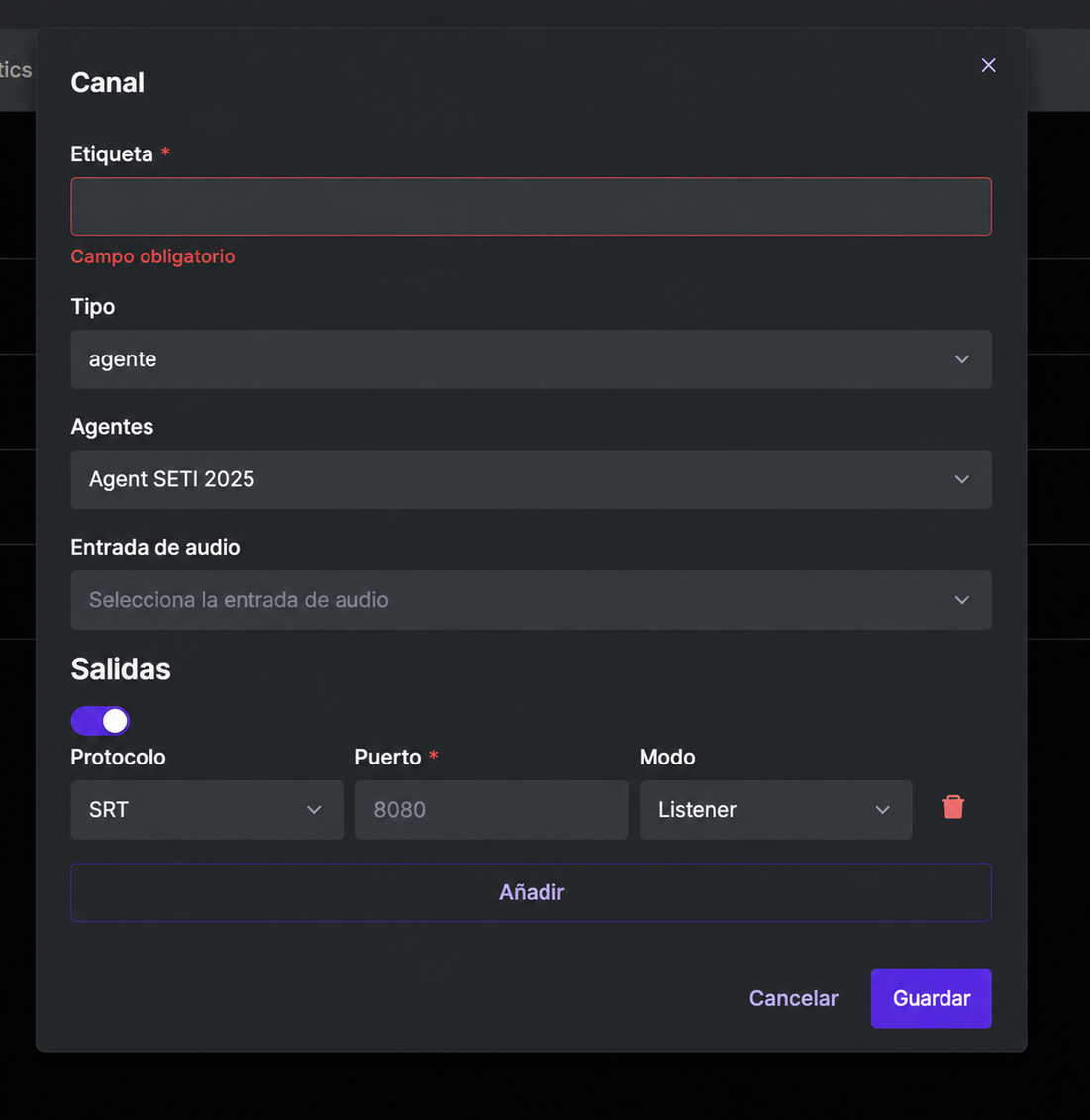The width and height of the screenshot is (1090, 1120).
Task: Open the Agentes dropdown showing Agent SETI 2025
Action: coord(531,479)
